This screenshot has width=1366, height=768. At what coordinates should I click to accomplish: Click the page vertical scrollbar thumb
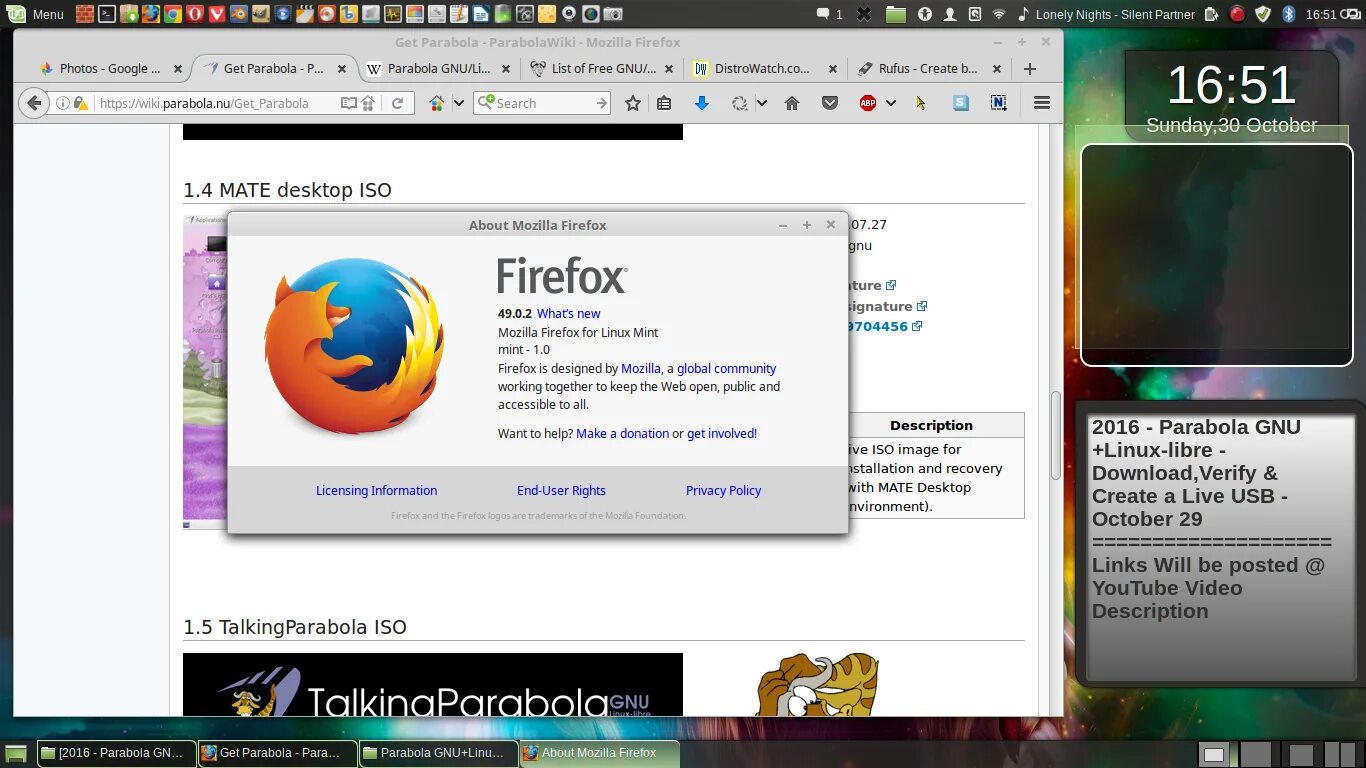[x=1055, y=436]
